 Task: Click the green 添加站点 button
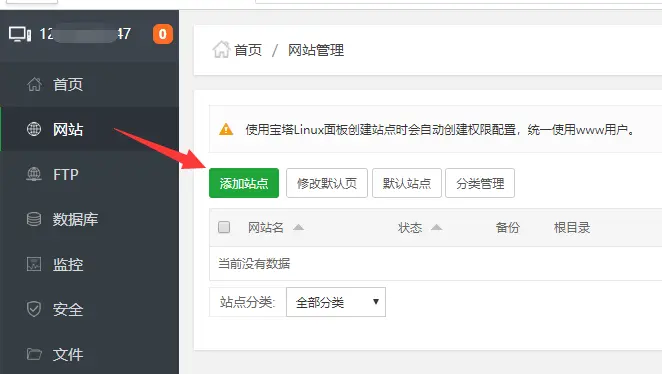pos(244,183)
